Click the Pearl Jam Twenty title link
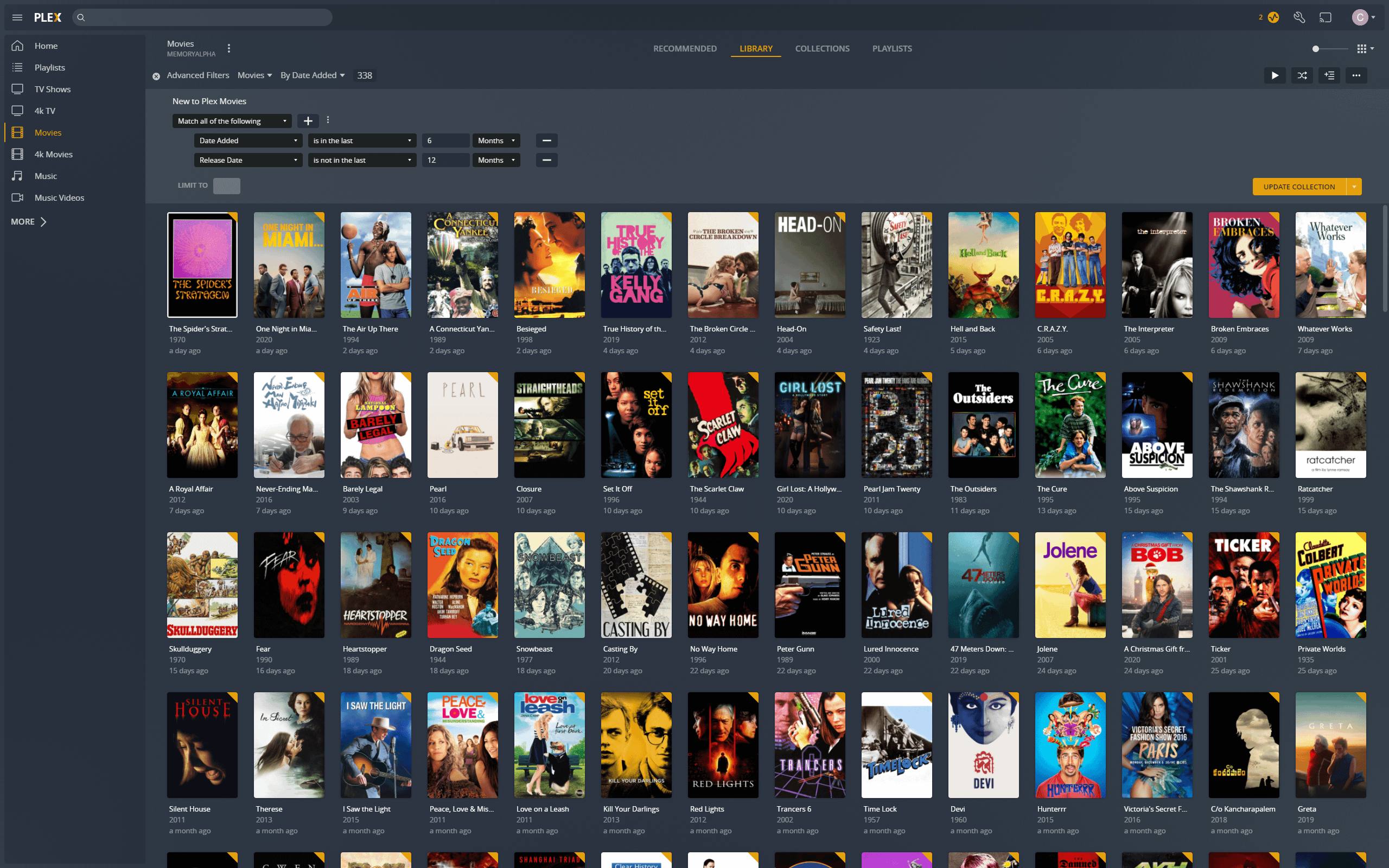 click(891, 489)
